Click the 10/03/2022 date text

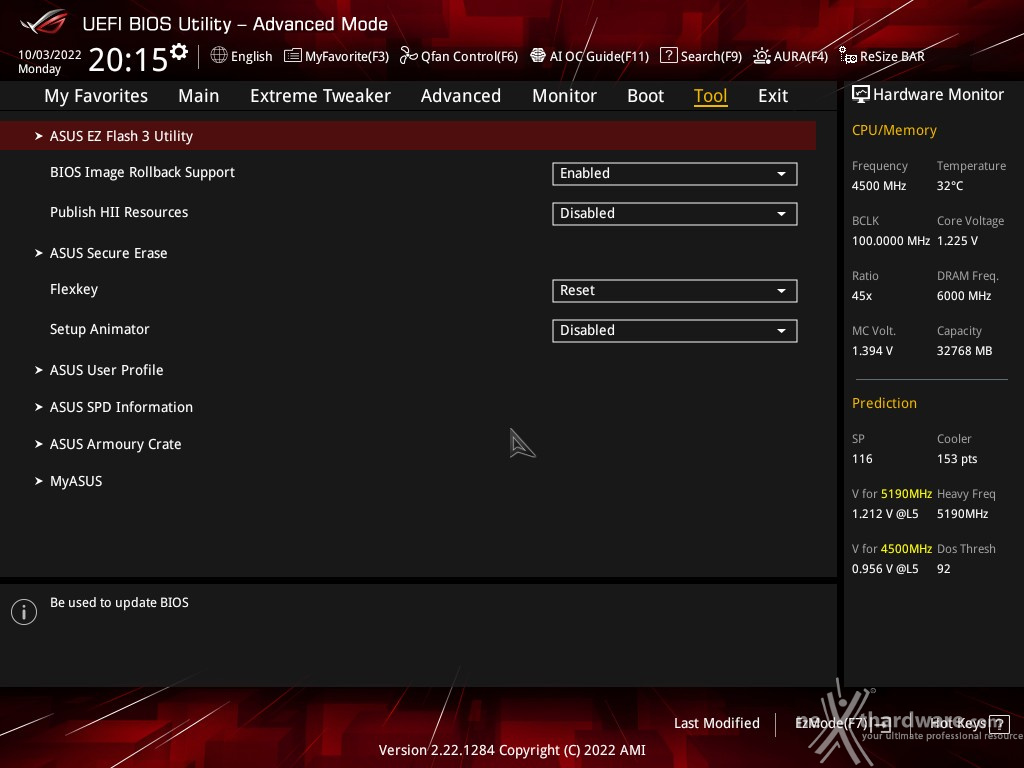pyautogui.click(x=50, y=54)
